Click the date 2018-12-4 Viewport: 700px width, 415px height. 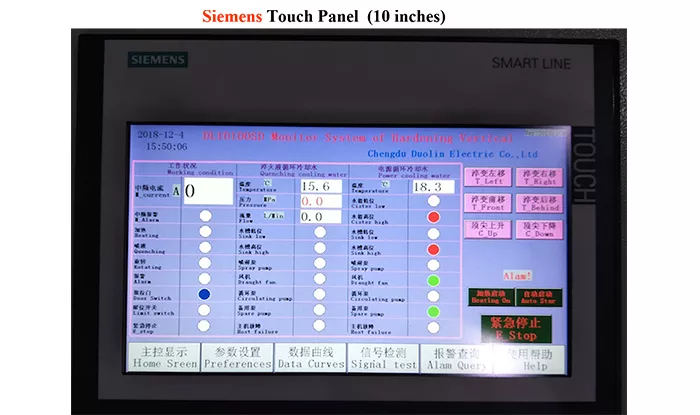[160, 134]
